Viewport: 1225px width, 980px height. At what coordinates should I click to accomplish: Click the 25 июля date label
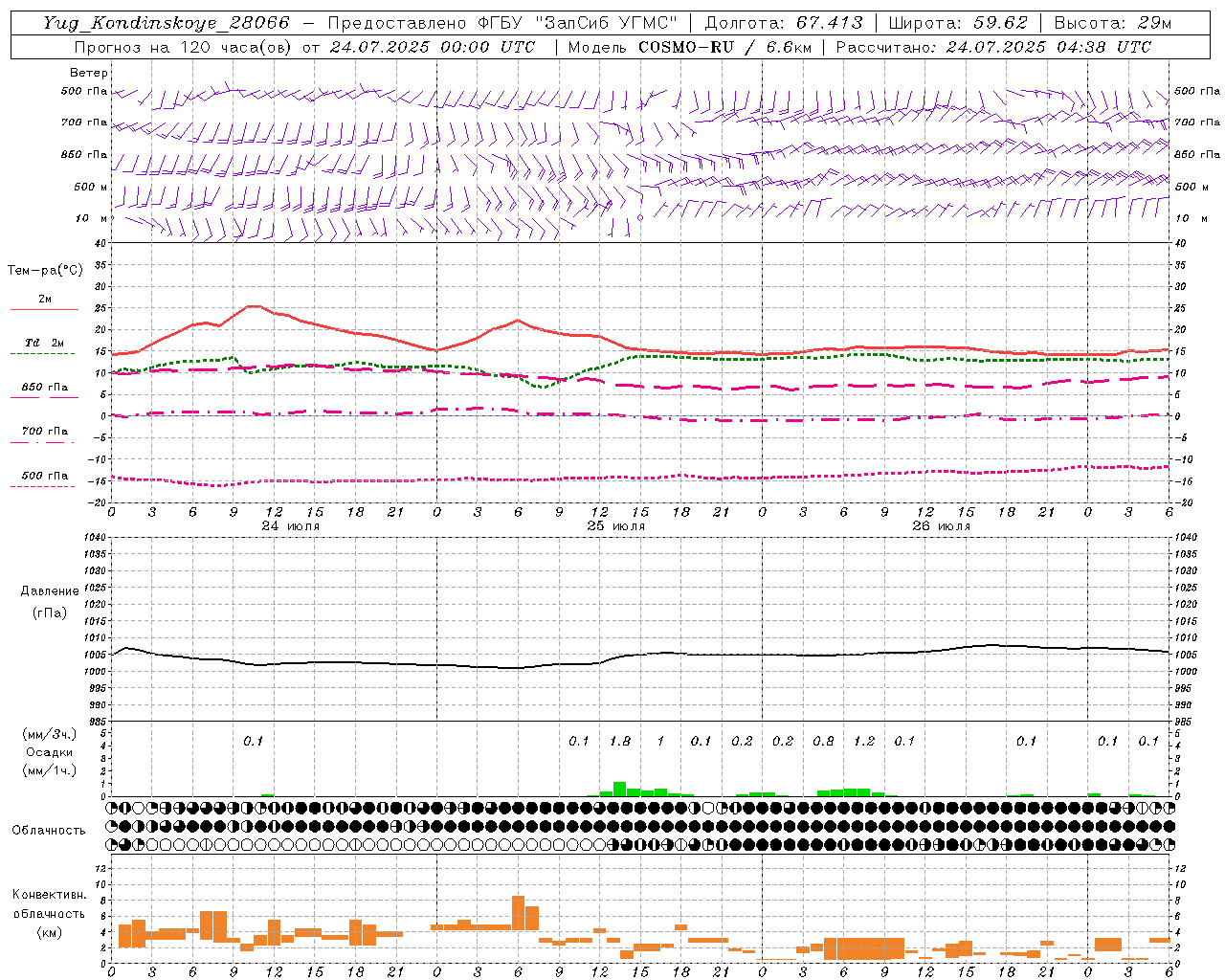pos(616,526)
